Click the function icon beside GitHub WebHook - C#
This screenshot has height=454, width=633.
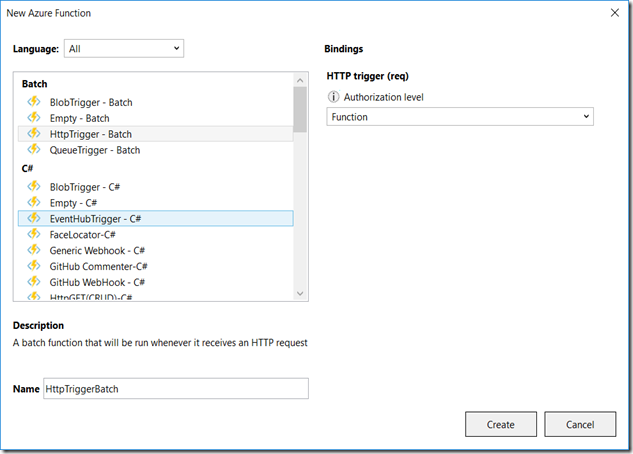(x=34, y=282)
